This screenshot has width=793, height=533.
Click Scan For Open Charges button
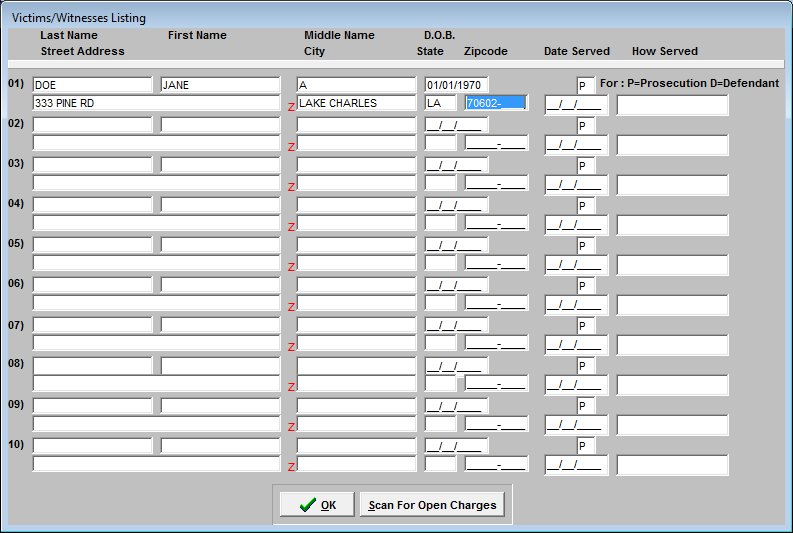(x=432, y=505)
